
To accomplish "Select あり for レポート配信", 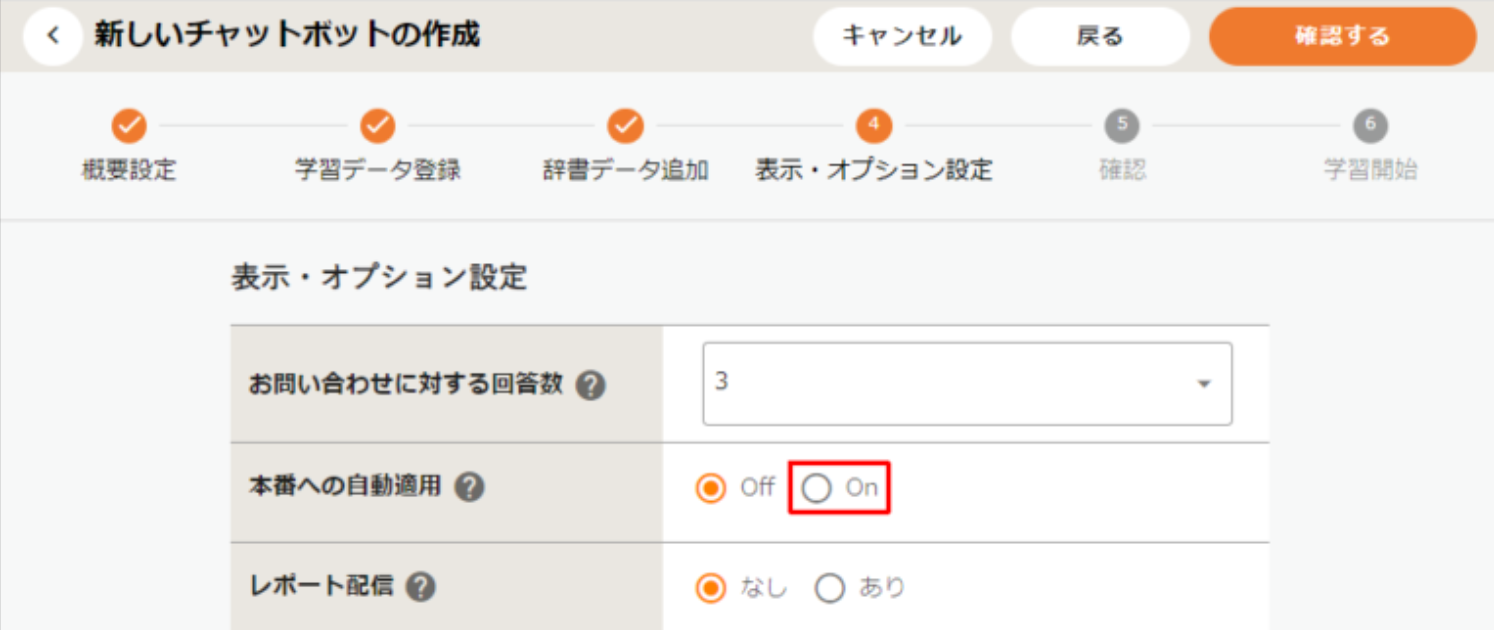I will point(830,588).
